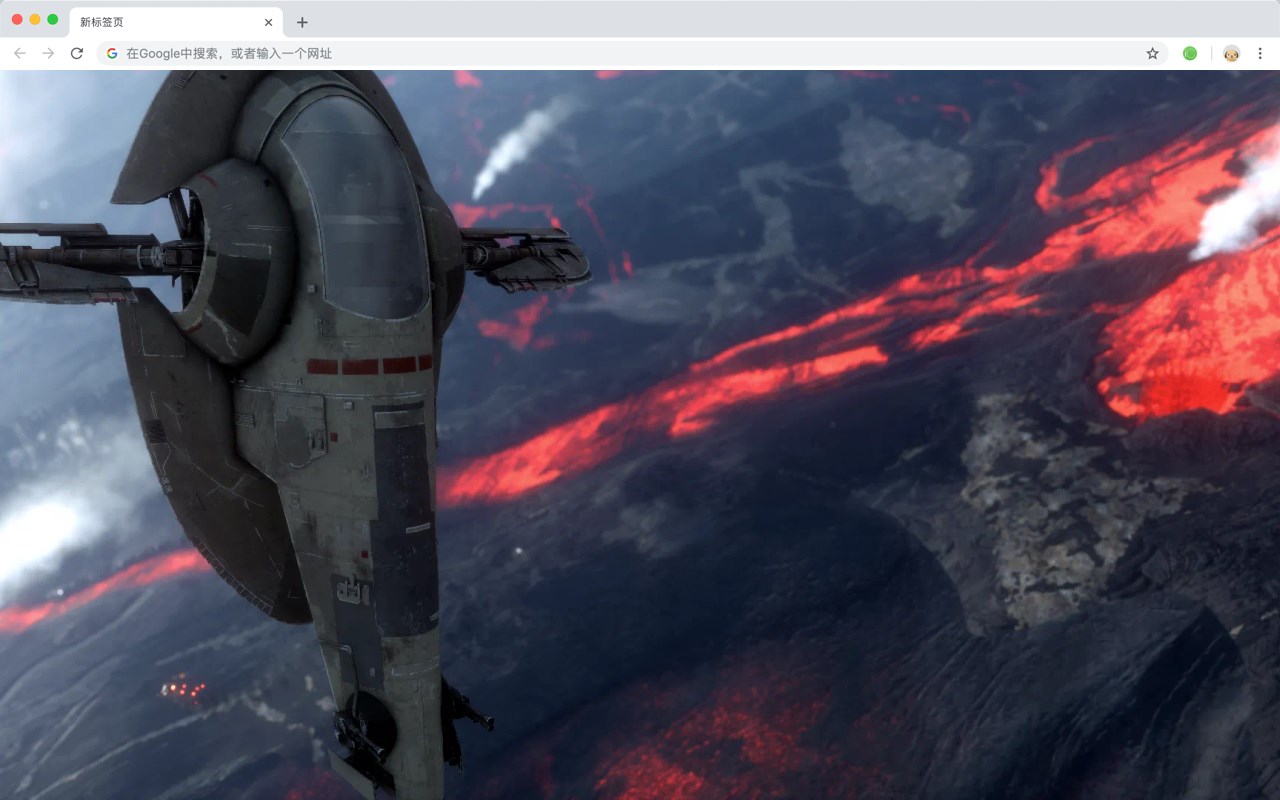Click the browser forward arrow

pos(48,53)
